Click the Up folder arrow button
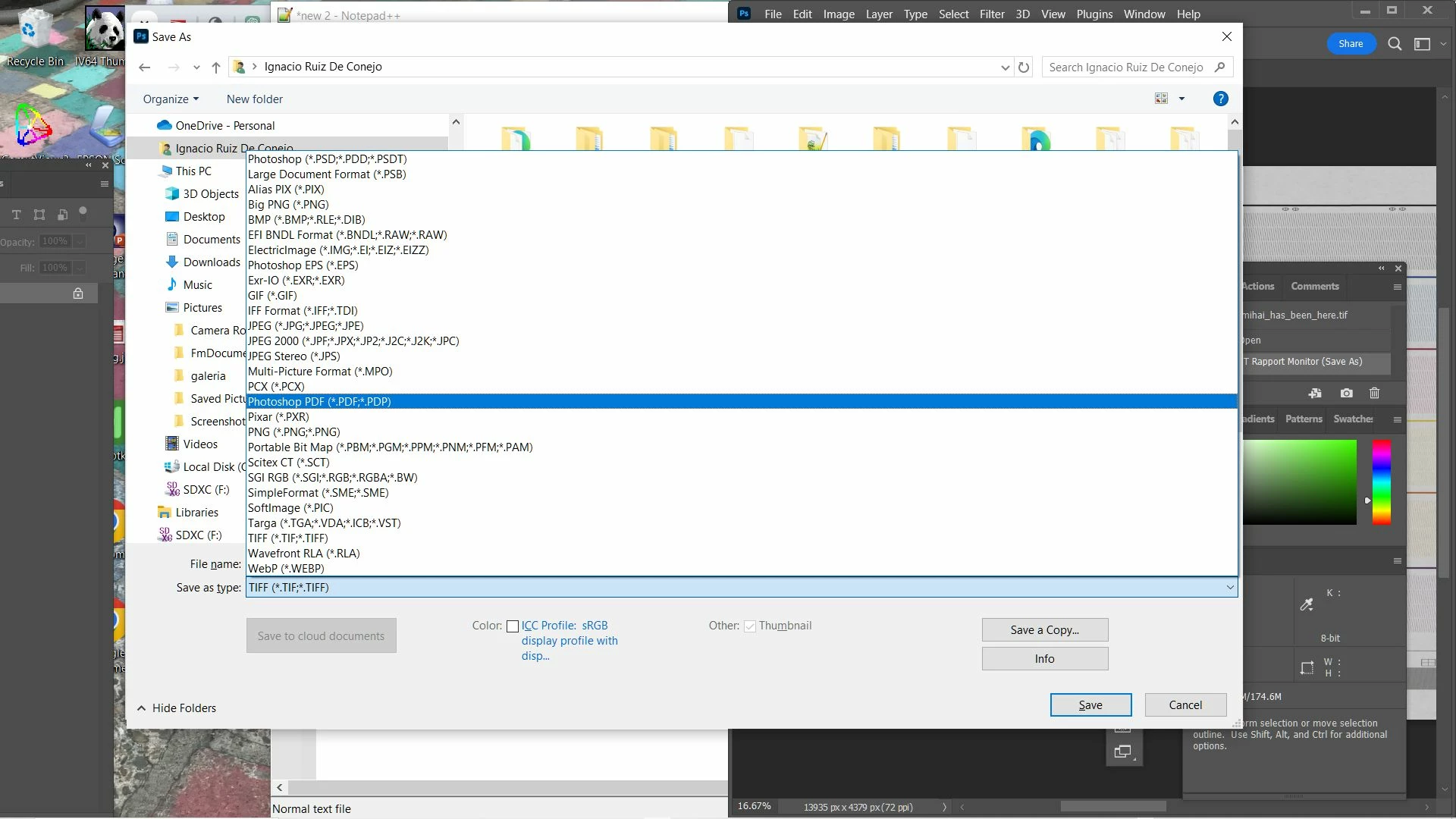This screenshot has height=819, width=1456. coord(216,67)
